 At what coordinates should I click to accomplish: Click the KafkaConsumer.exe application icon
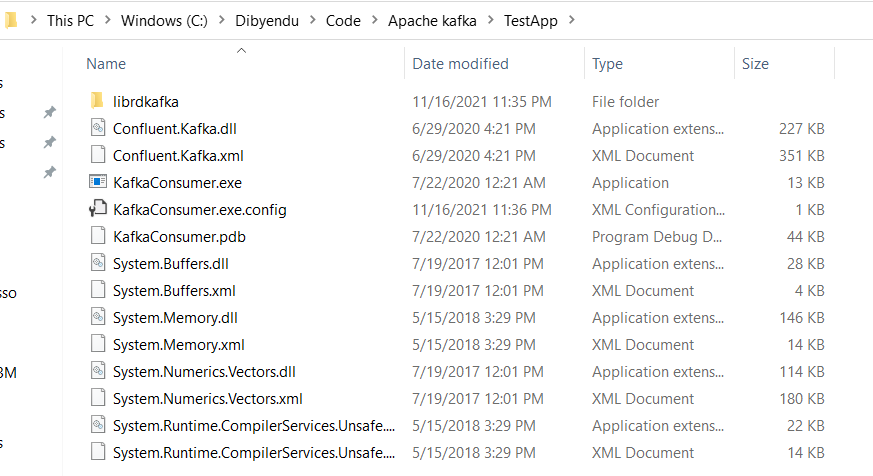coord(98,182)
